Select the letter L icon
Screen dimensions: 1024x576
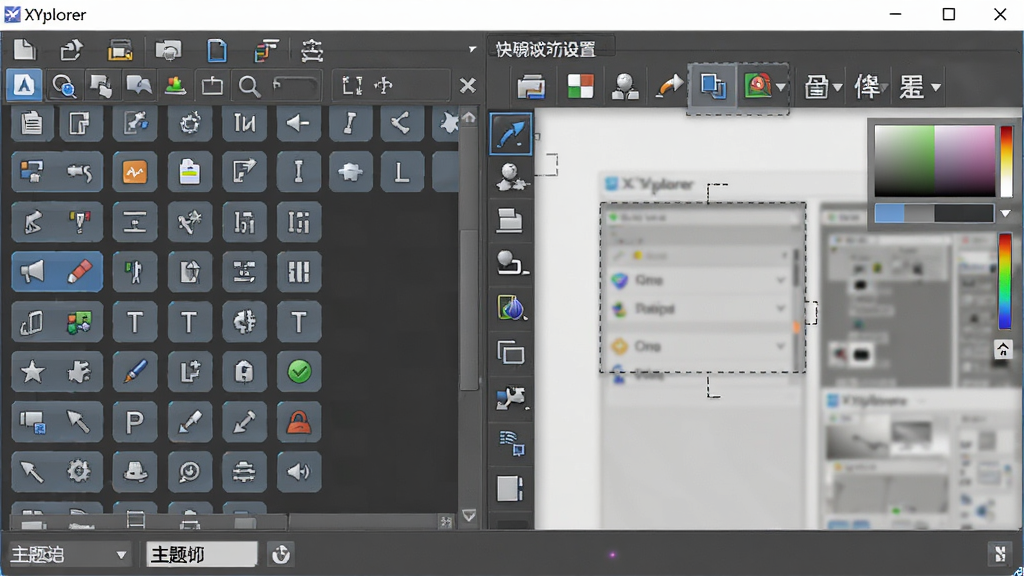point(402,172)
